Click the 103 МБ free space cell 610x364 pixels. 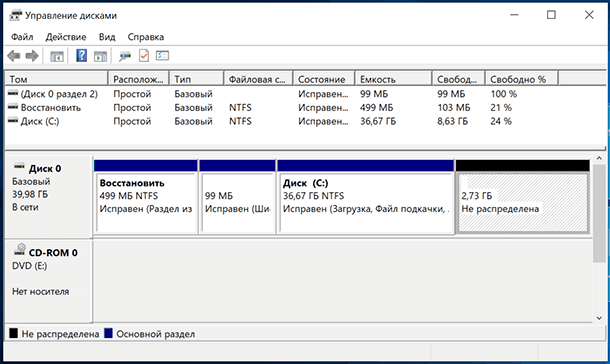tap(454, 107)
